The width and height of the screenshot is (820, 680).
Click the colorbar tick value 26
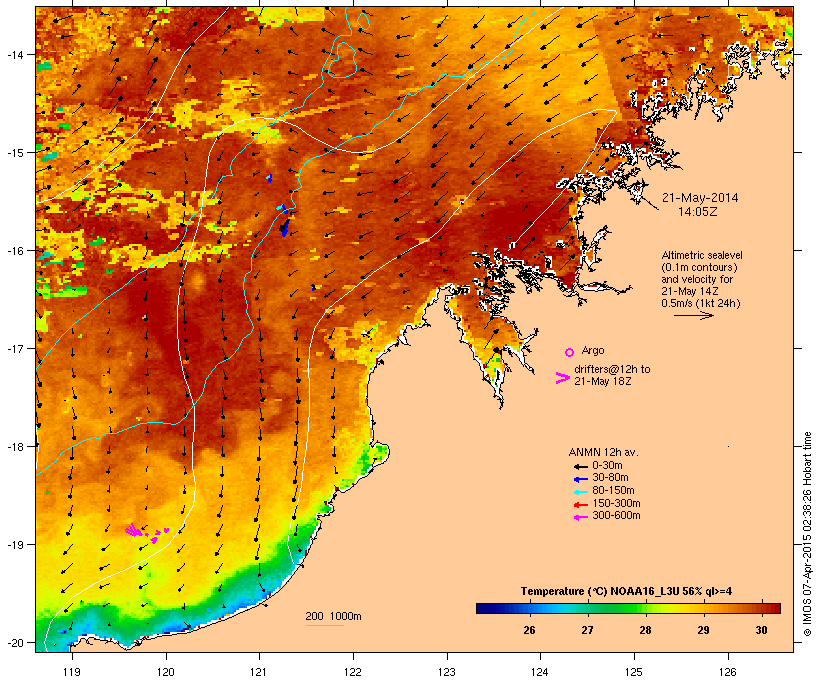click(x=529, y=630)
